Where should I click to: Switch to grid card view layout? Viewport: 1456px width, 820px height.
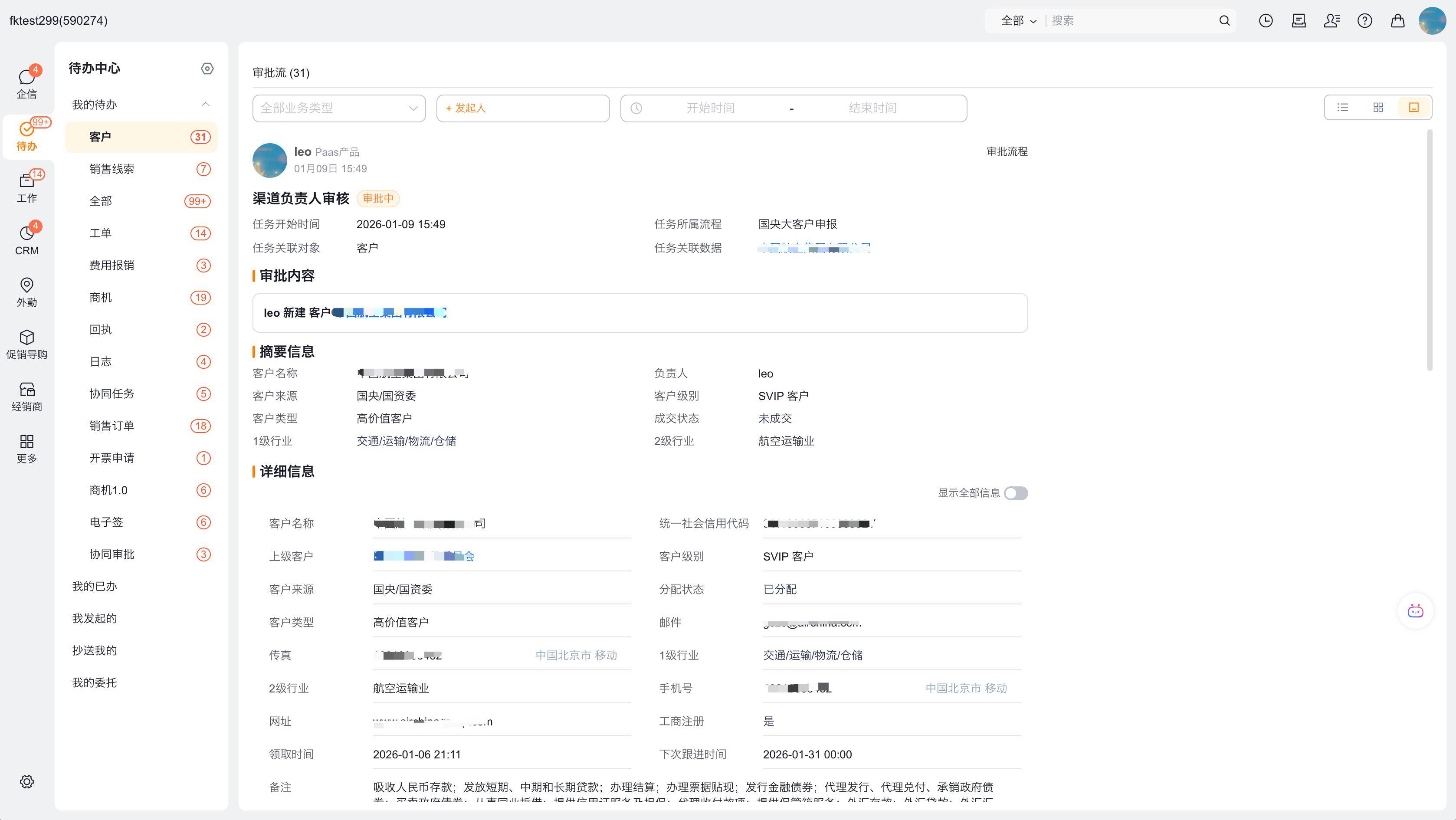(x=1378, y=107)
